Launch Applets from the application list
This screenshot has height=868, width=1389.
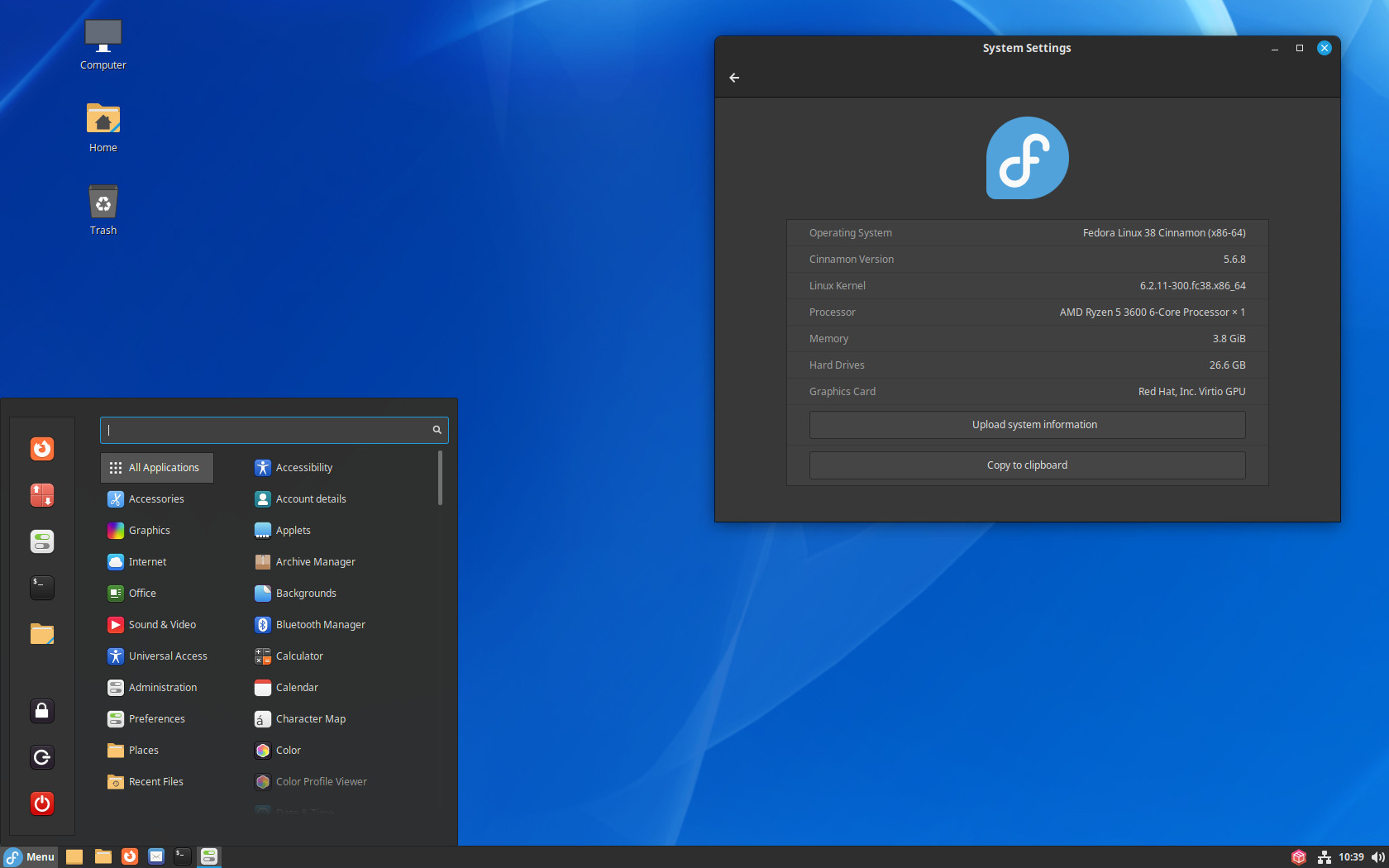pyautogui.click(x=283, y=531)
